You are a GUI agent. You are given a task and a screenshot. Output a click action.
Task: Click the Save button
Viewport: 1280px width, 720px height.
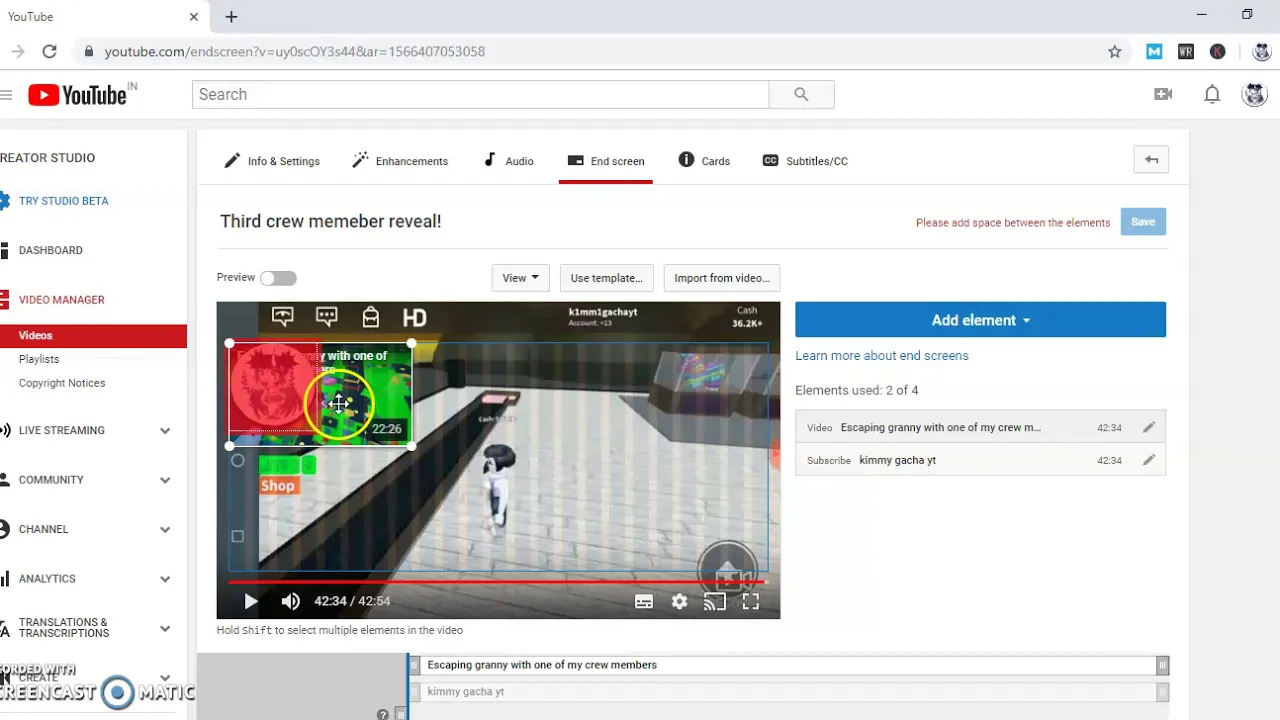[x=1143, y=222]
